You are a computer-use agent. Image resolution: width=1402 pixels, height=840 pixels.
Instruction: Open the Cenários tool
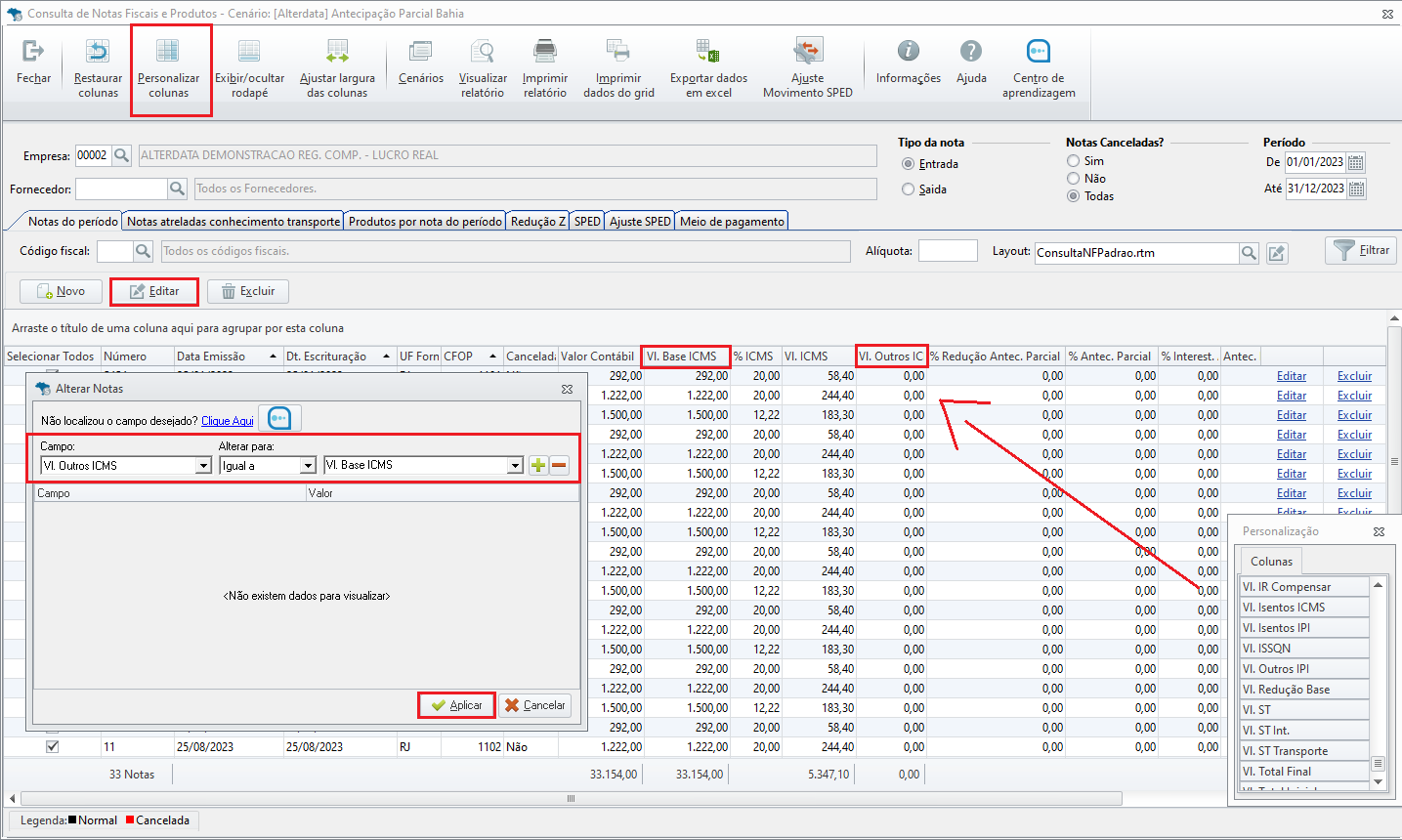421,63
